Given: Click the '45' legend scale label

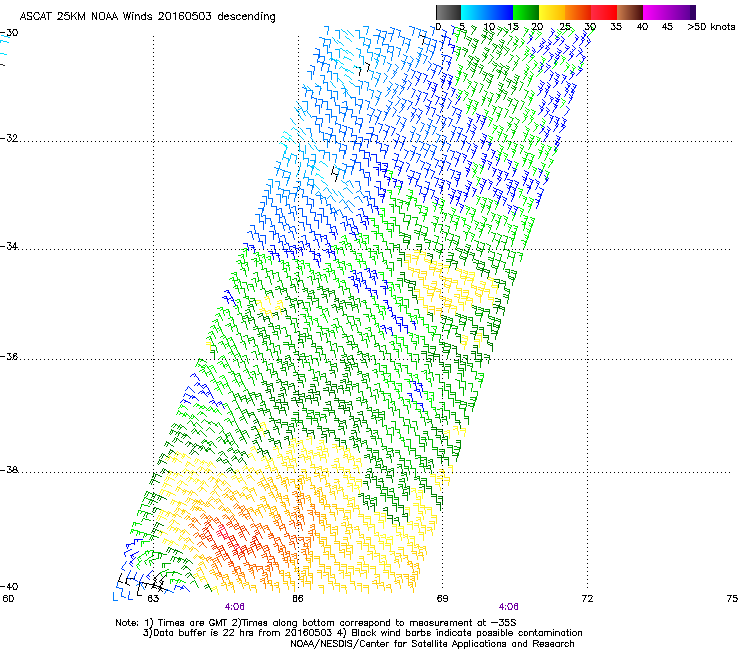Looking at the screenshot, I should click(x=667, y=27).
